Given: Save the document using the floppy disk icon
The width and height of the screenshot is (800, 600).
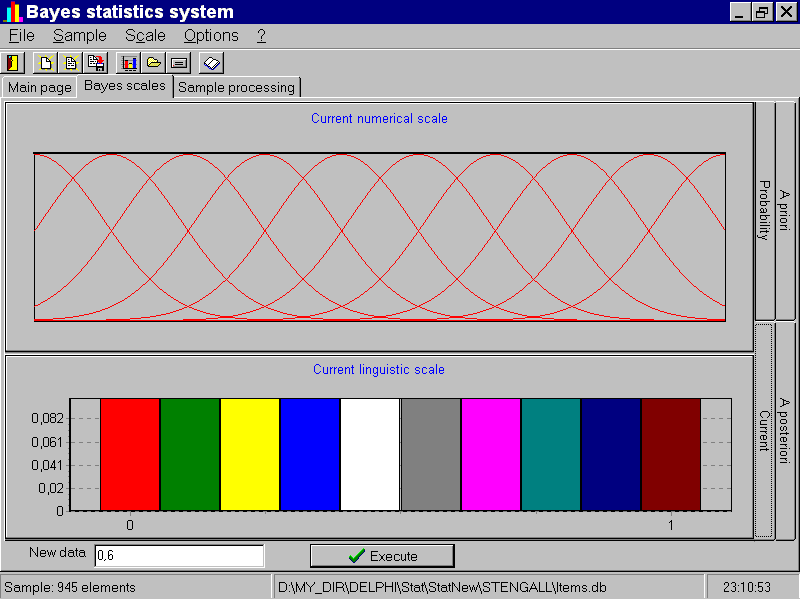Looking at the screenshot, I should tap(95, 63).
